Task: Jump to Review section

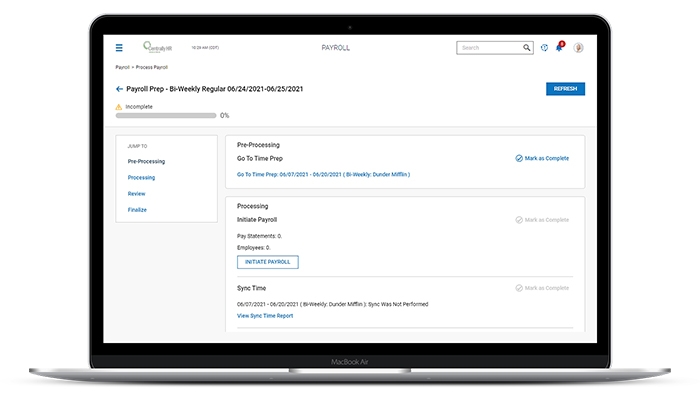Action: click(136, 194)
